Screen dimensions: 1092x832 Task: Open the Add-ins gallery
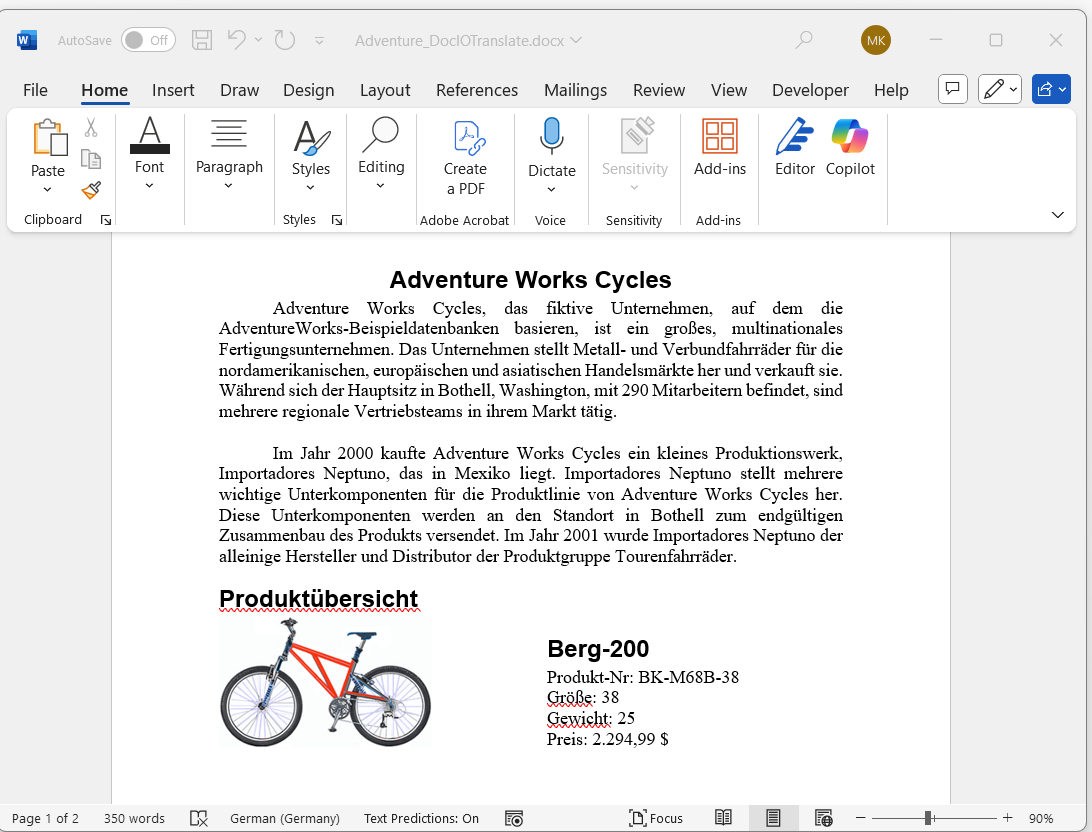[720, 148]
